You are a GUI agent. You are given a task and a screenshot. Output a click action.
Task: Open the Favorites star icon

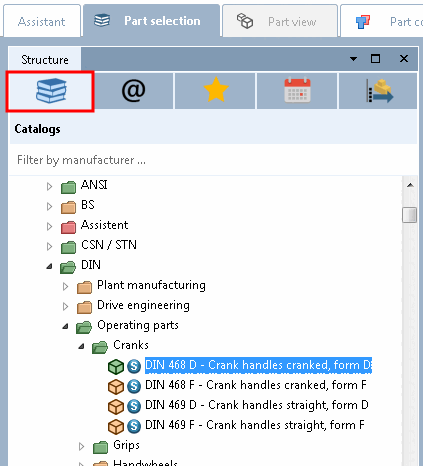215,91
